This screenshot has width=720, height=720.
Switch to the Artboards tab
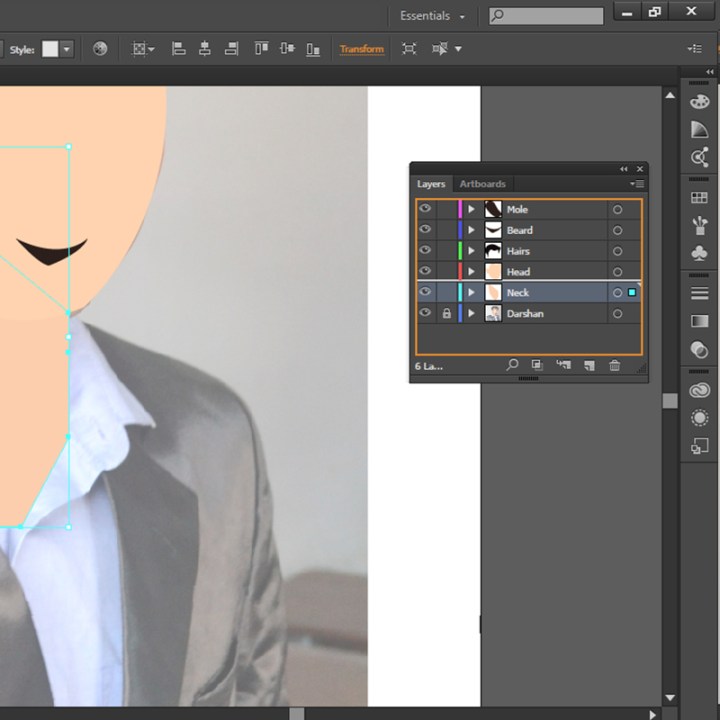[482, 184]
